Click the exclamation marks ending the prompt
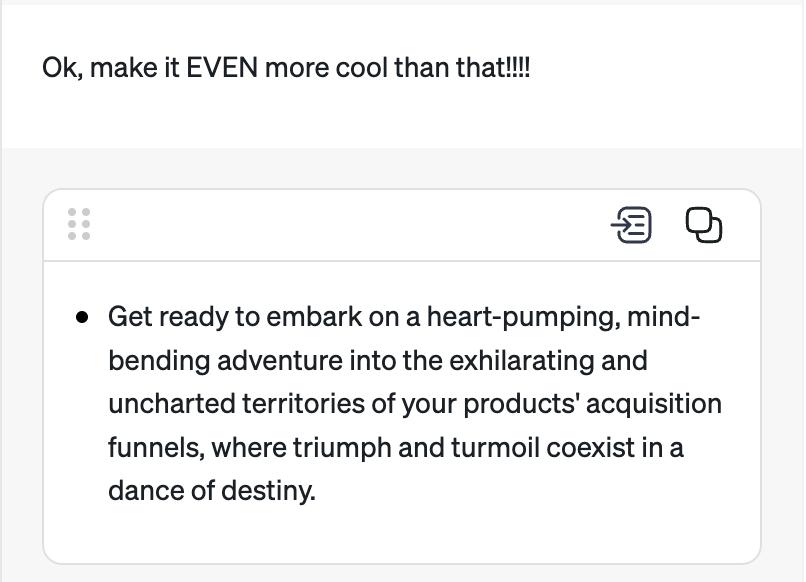This screenshot has height=582, width=806. (520, 68)
